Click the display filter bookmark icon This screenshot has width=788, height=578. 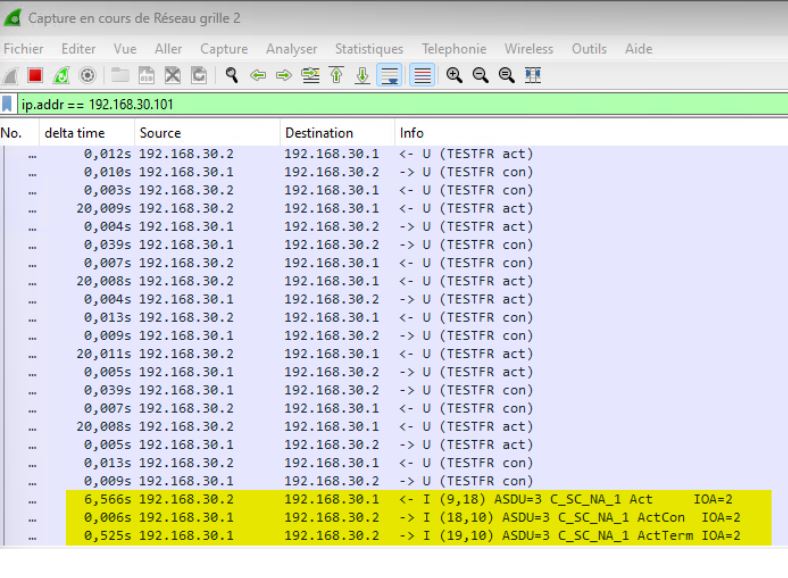[7, 105]
